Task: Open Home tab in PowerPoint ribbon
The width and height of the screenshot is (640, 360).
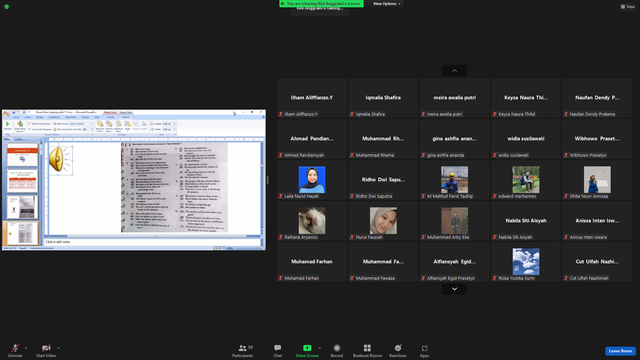Action: 16,117
